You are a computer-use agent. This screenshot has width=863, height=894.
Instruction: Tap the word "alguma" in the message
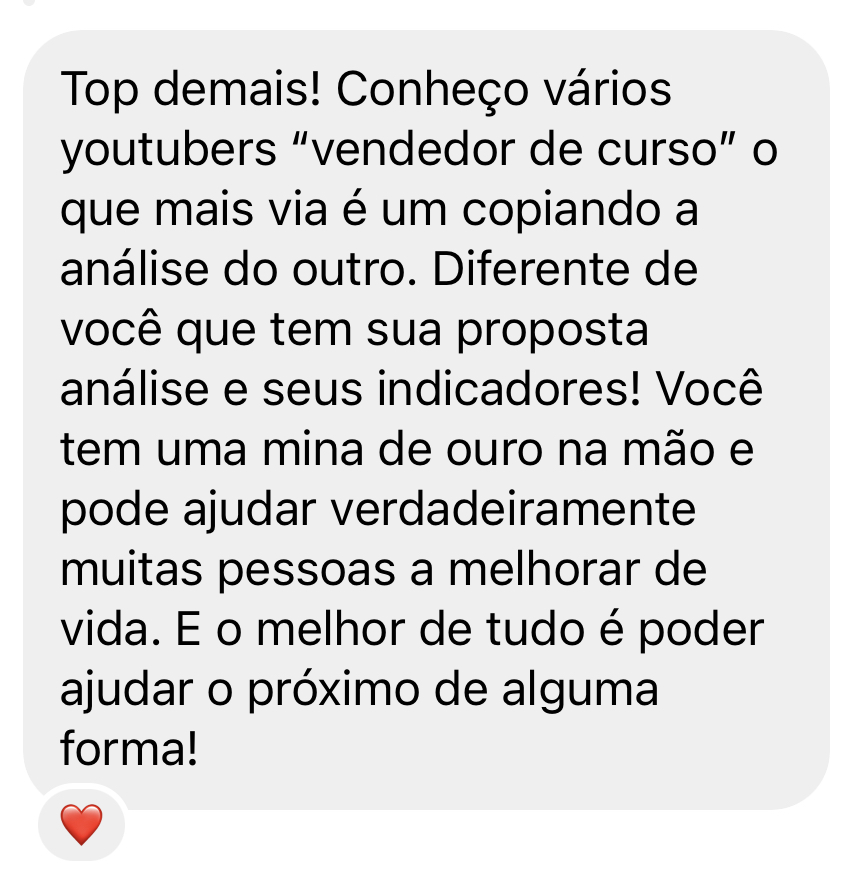[x=580, y=690]
